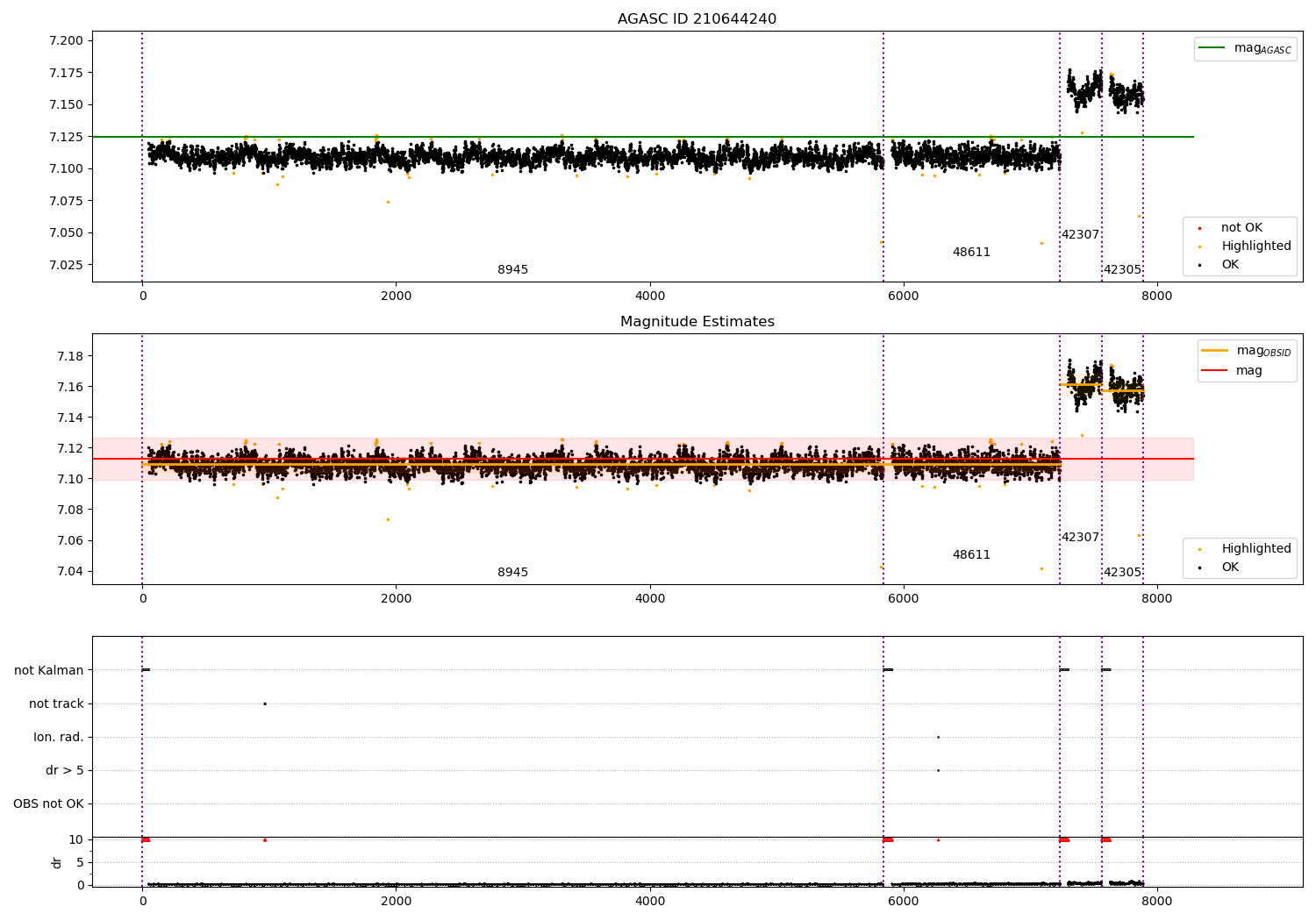The height and width of the screenshot is (921, 1316).
Task: Click the 48611 OBSID label in top plot
Action: click(x=971, y=253)
